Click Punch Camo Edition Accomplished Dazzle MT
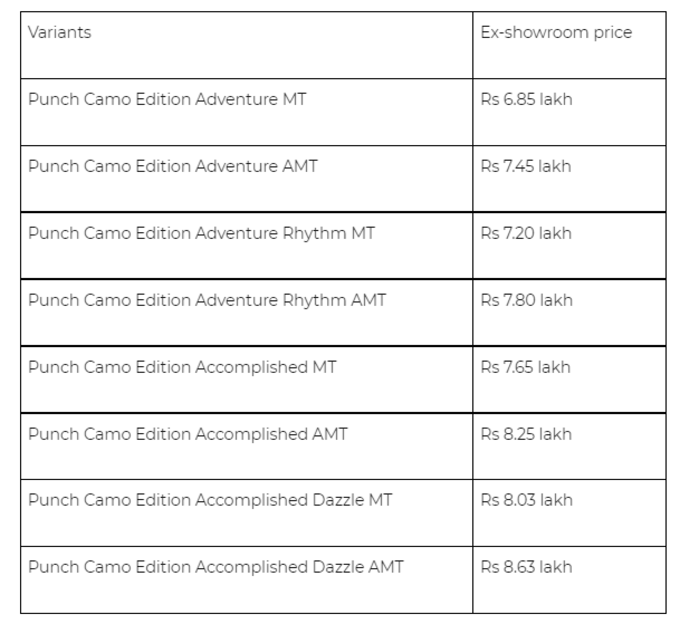Viewport: 680px width, 624px height. [210, 500]
